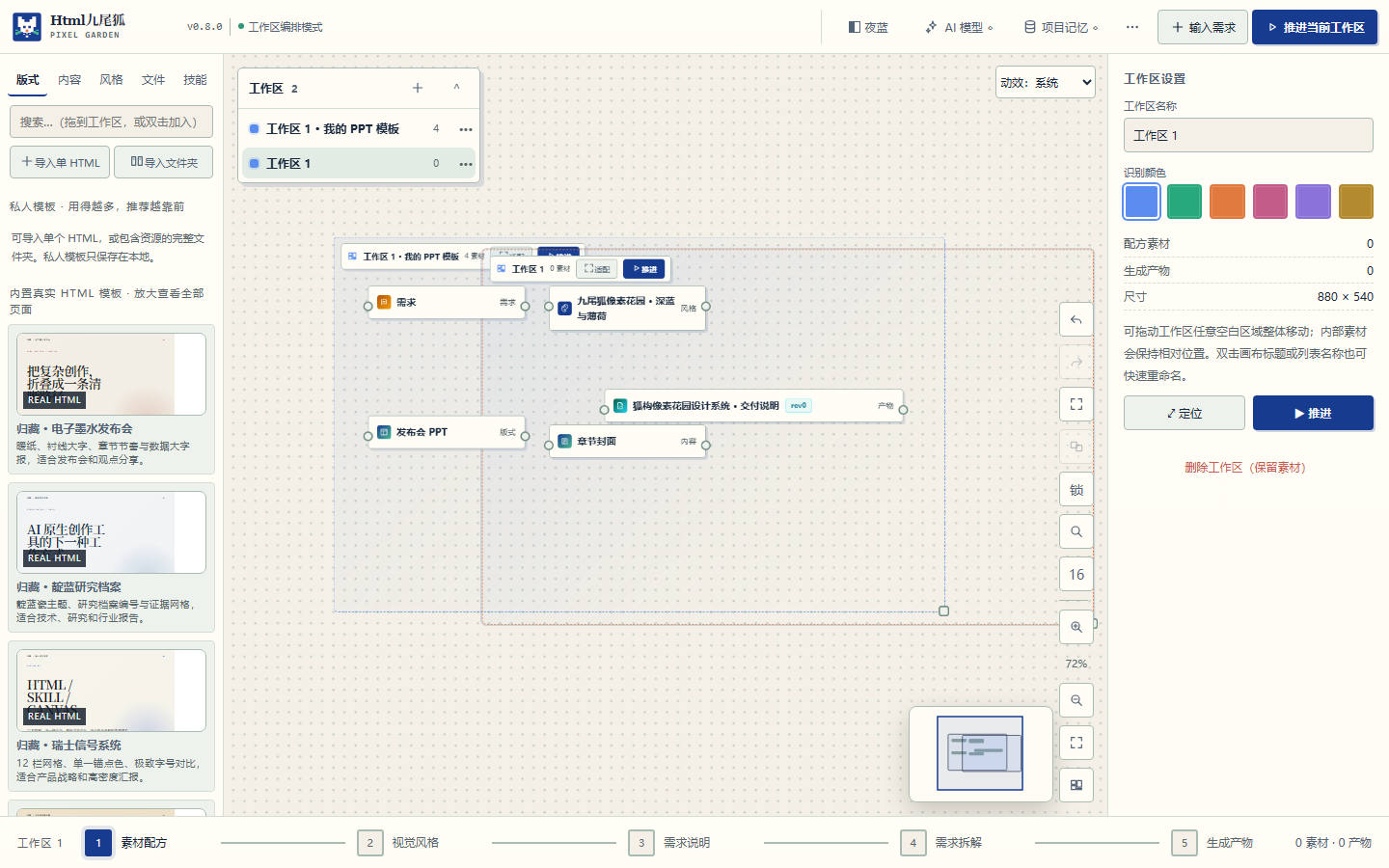Zoom out using the minus magnifier
This screenshot has height=868, width=1389.
[x=1076, y=700]
